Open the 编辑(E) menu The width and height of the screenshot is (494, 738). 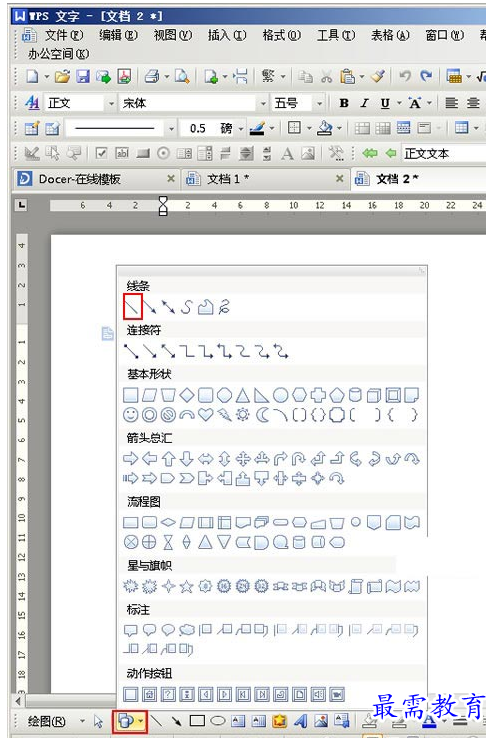(x=118, y=35)
